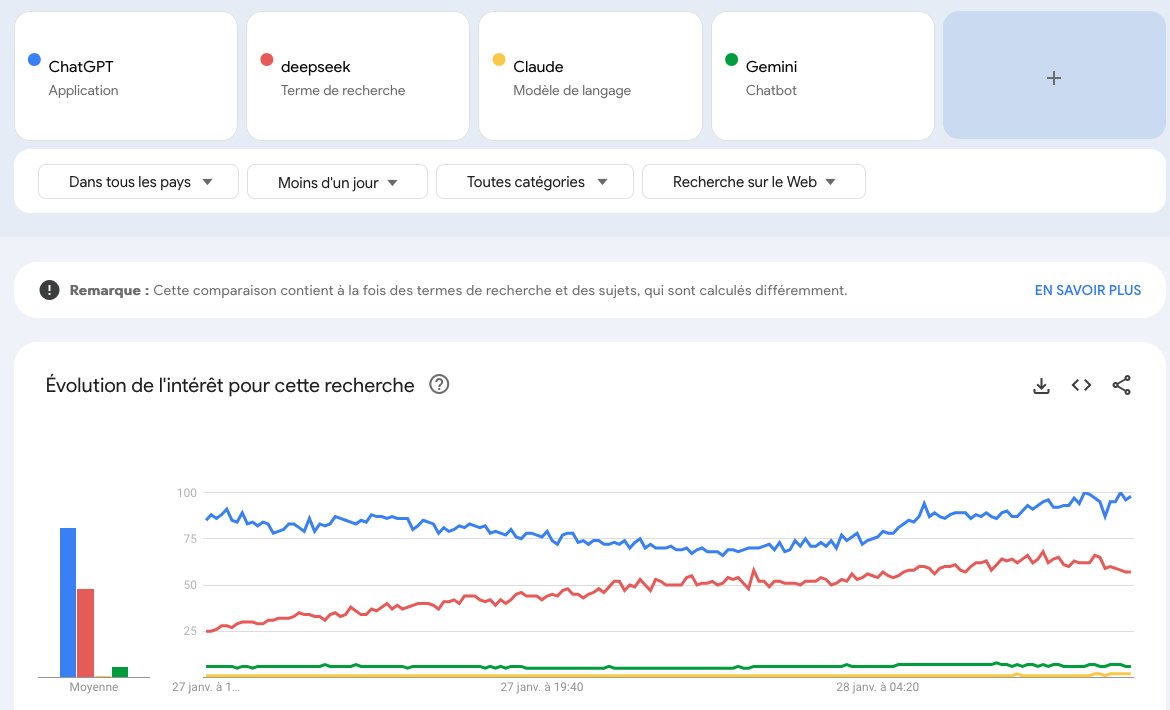Click the plus icon to add comparison

pyautogui.click(x=1054, y=78)
